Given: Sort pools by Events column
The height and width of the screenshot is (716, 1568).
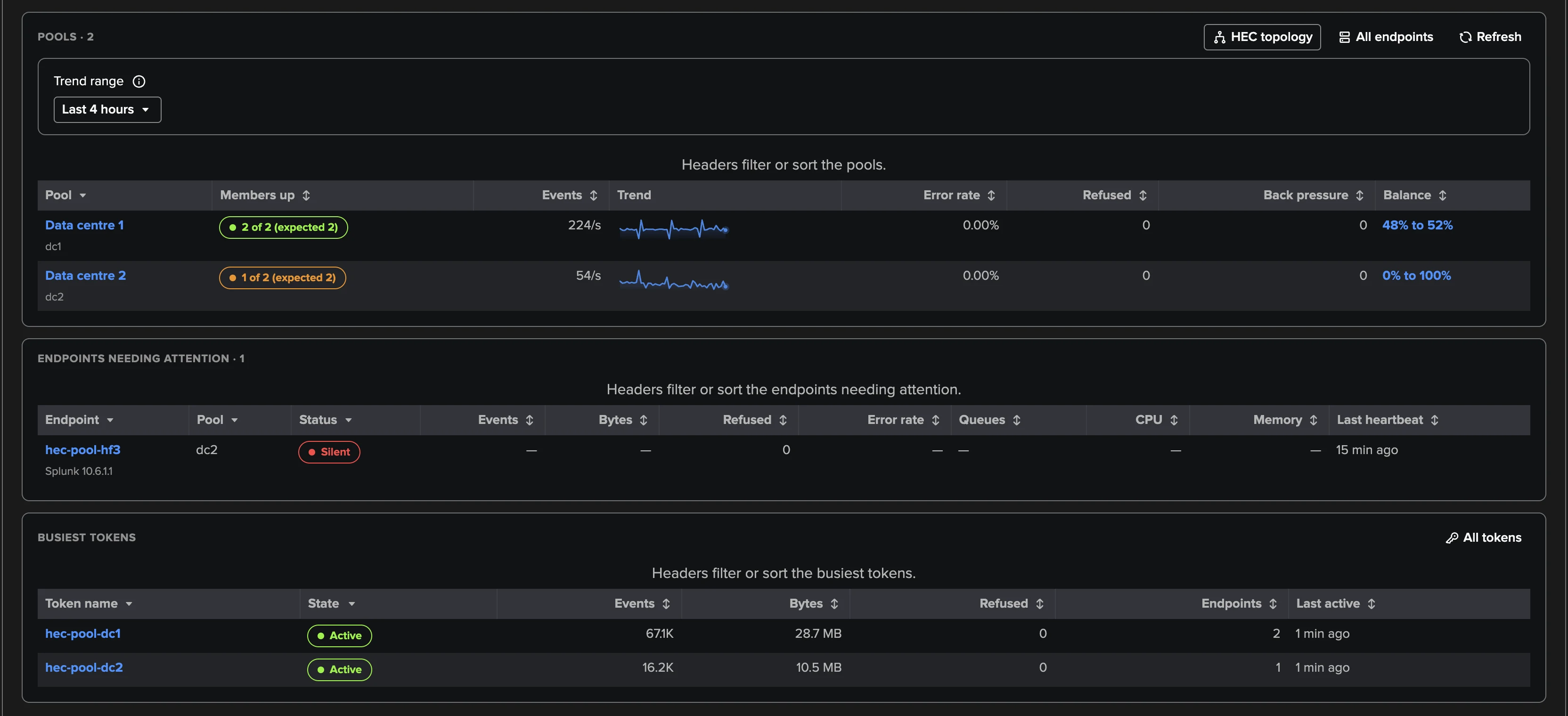Looking at the screenshot, I should (594, 195).
